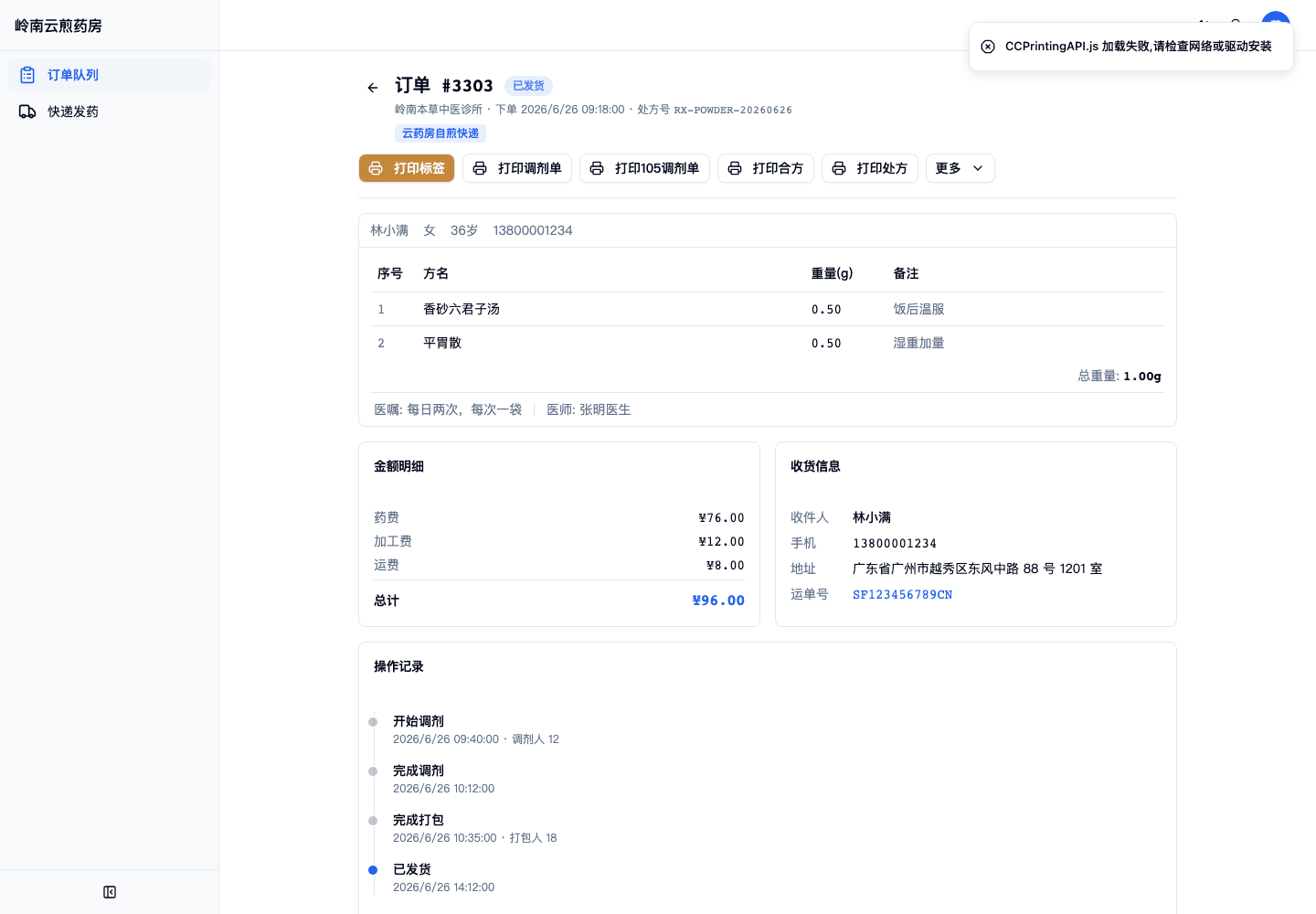The image size is (1316, 914).
Task: Click the truck icon beside 快递发药
Action: pyautogui.click(x=27, y=112)
